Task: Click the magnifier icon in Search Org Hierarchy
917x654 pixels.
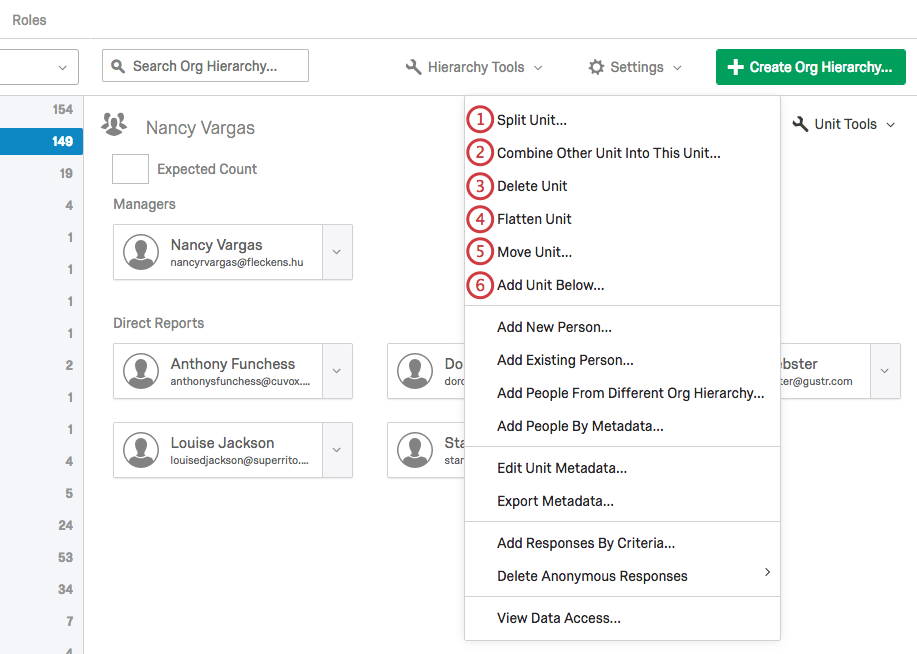Action: [x=119, y=66]
